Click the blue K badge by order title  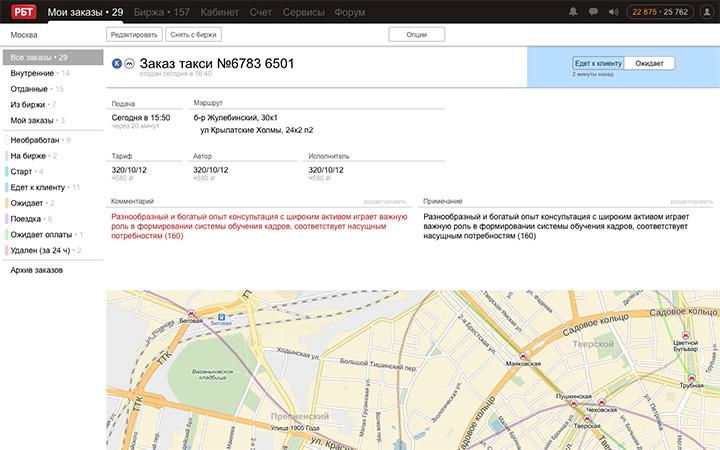click(x=117, y=63)
